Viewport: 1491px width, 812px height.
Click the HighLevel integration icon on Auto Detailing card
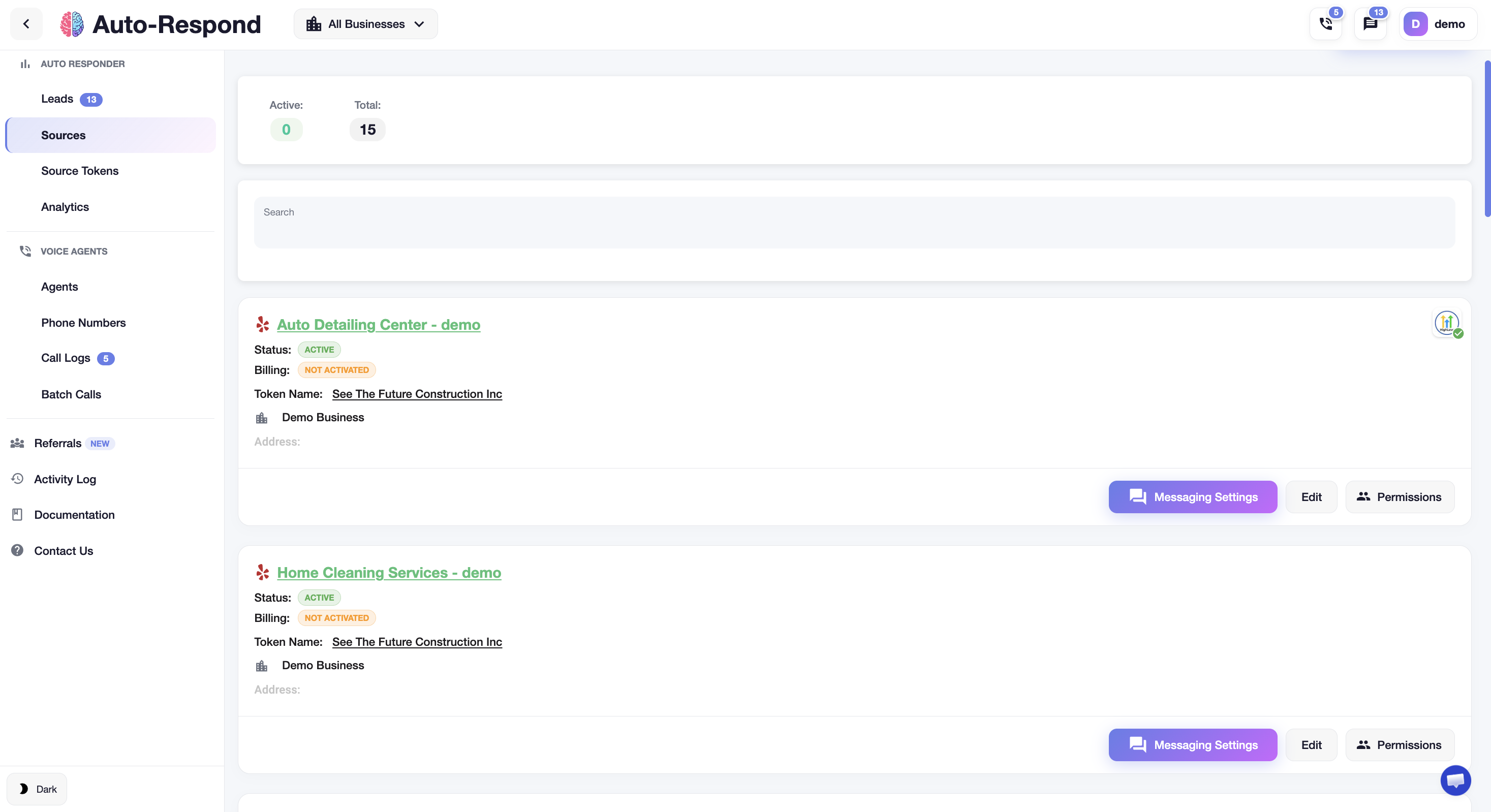(1446, 323)
